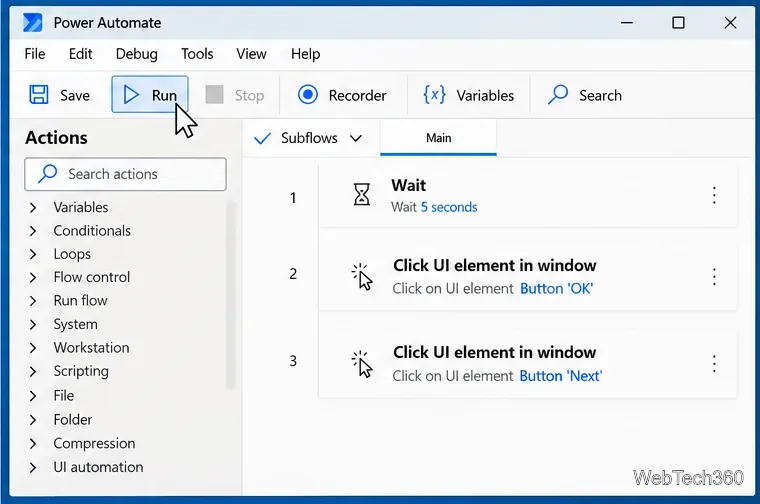Click the checkmark icon beside Subflows
The width and height of the screenshot is (760, 504).
click(x=262, y=139)
